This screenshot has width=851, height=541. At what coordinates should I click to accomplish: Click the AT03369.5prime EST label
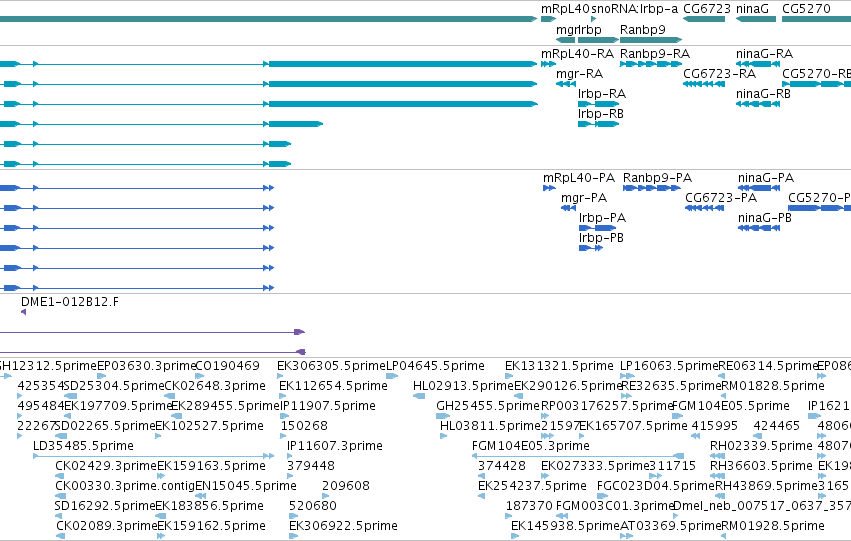tap(670, 526)
